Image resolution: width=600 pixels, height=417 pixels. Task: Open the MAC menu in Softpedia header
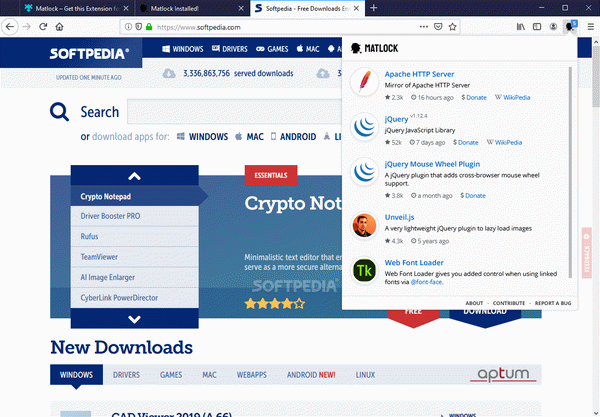point(308,49)
